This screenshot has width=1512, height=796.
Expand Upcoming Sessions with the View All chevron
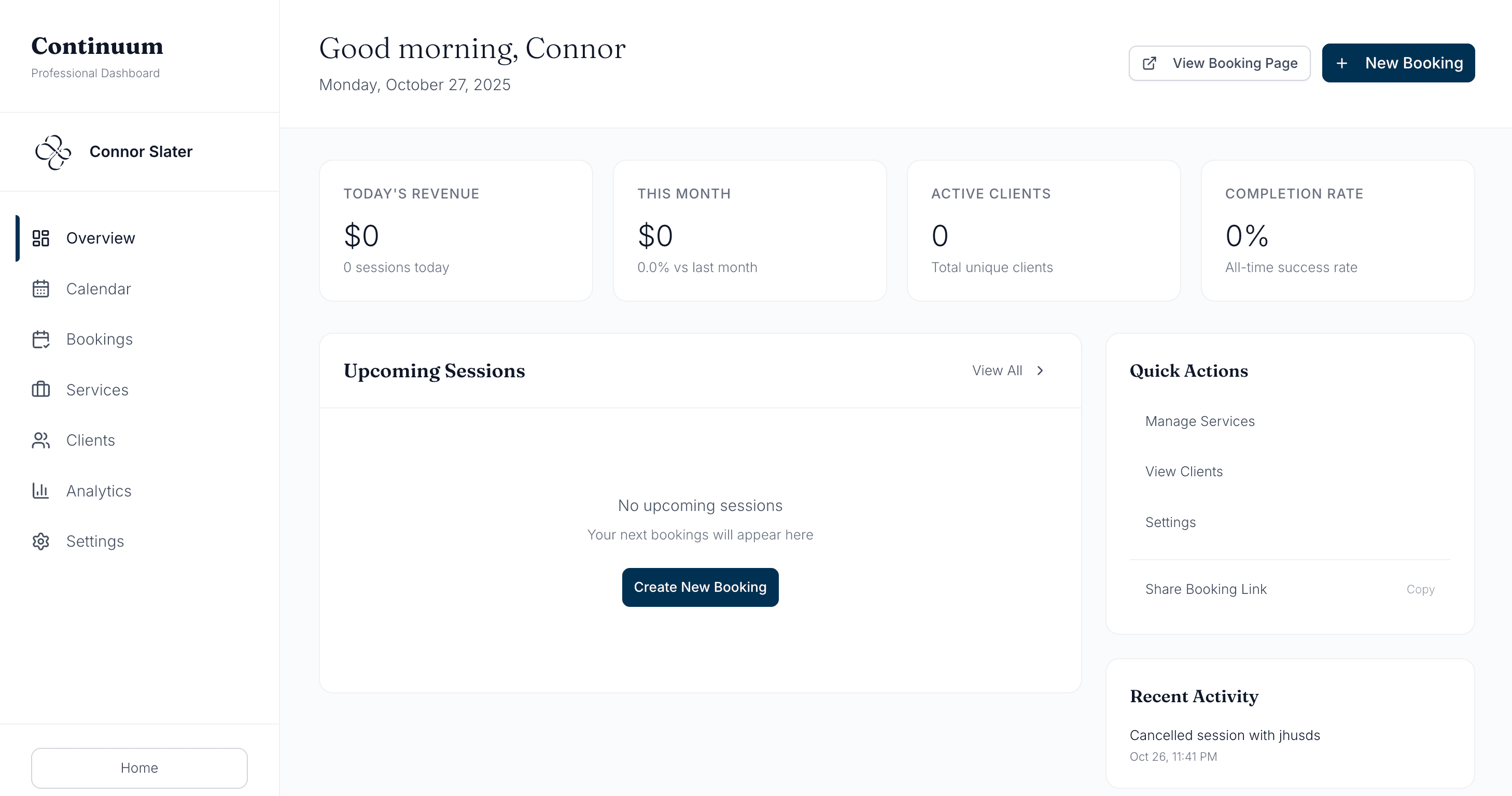[1040, 371]
